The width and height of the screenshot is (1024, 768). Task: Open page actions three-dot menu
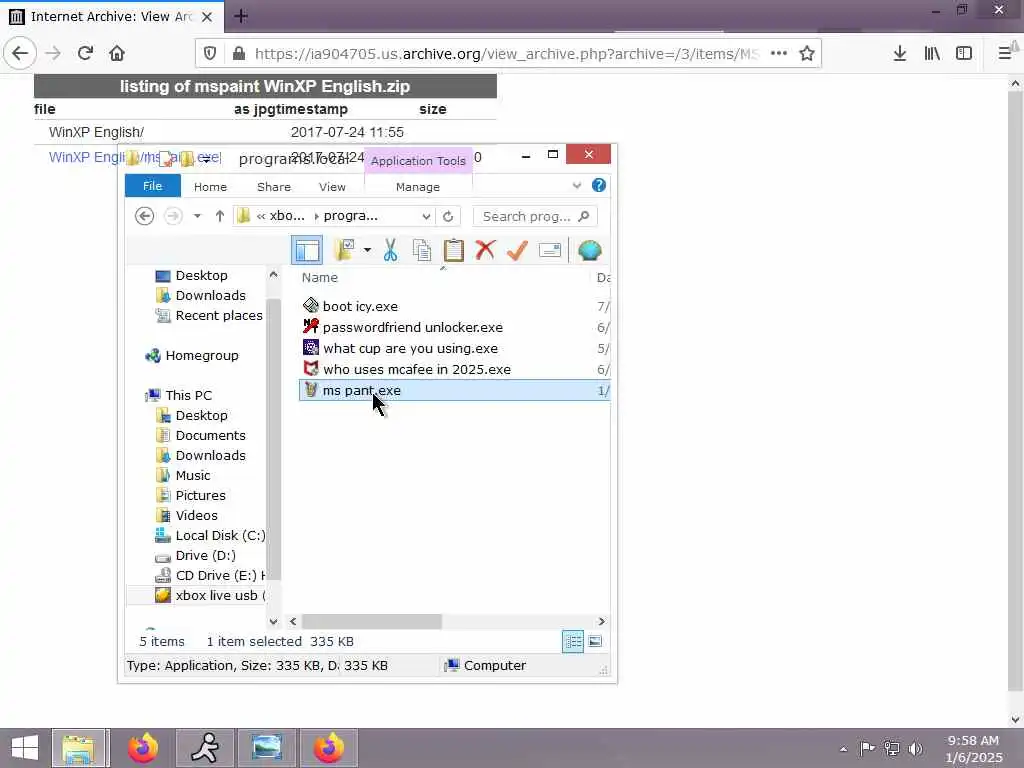point(778,53)
